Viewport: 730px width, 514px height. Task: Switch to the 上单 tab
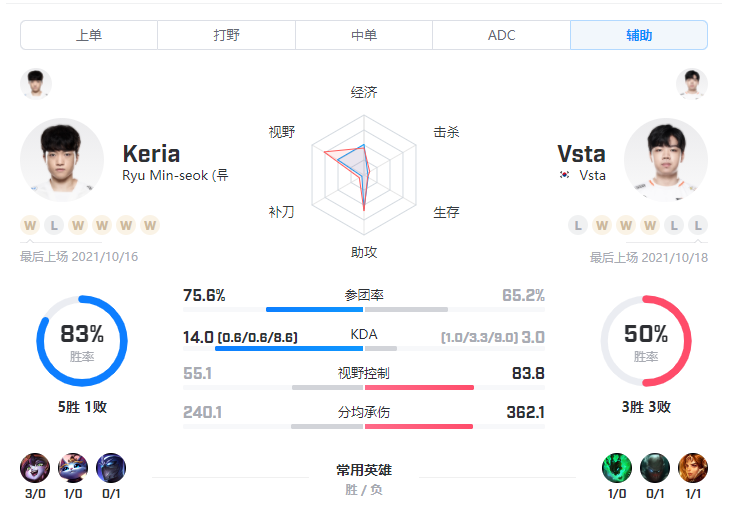pos(89,35)
